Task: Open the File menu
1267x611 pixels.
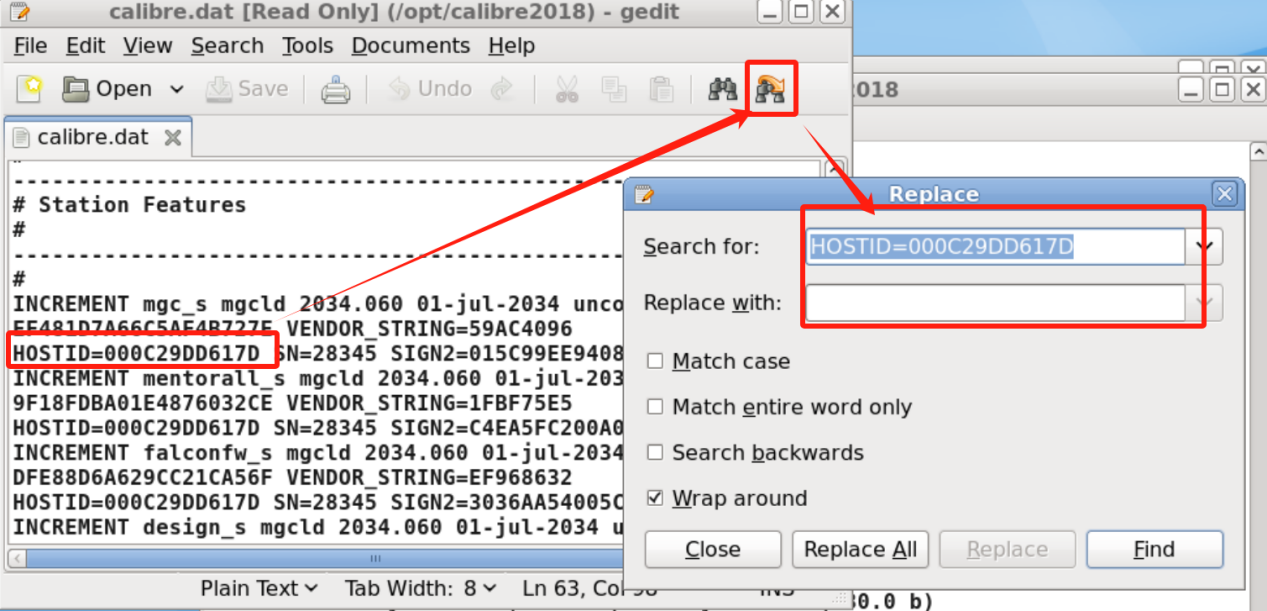Action: [30, 46]
